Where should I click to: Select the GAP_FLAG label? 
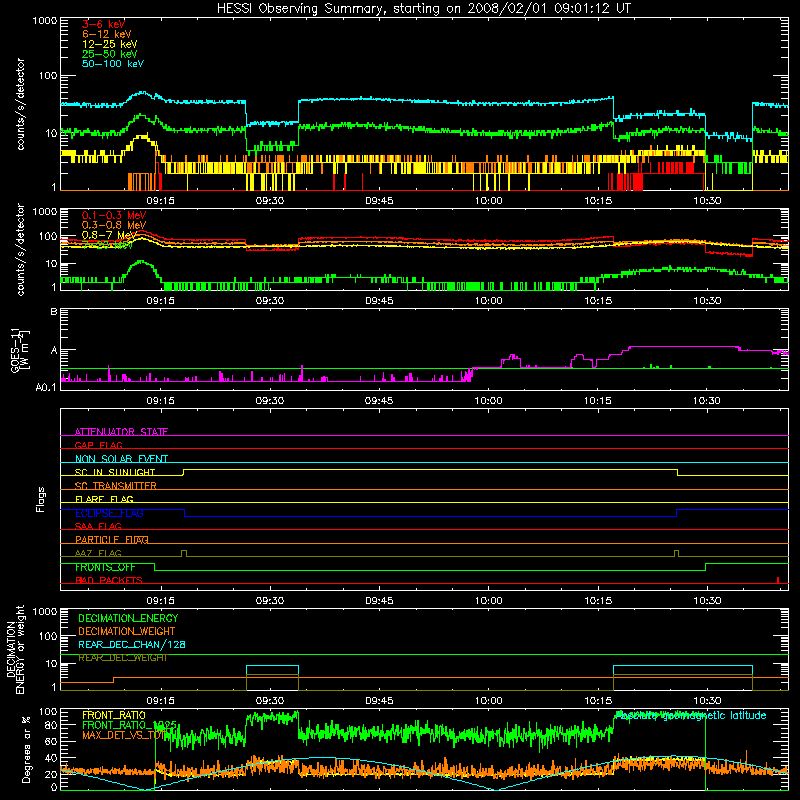point(98,445)
